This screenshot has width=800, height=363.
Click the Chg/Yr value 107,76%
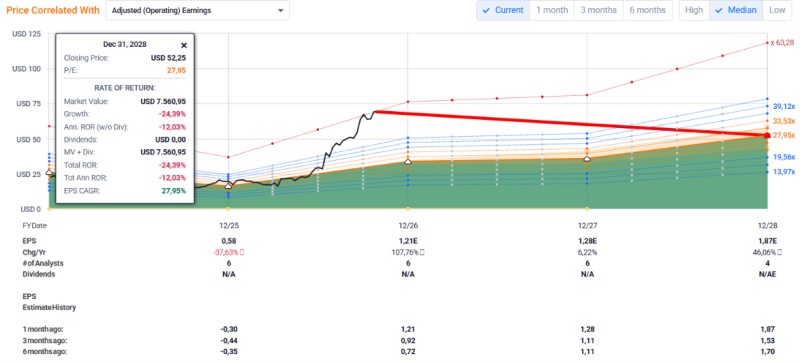click(406, 252)
